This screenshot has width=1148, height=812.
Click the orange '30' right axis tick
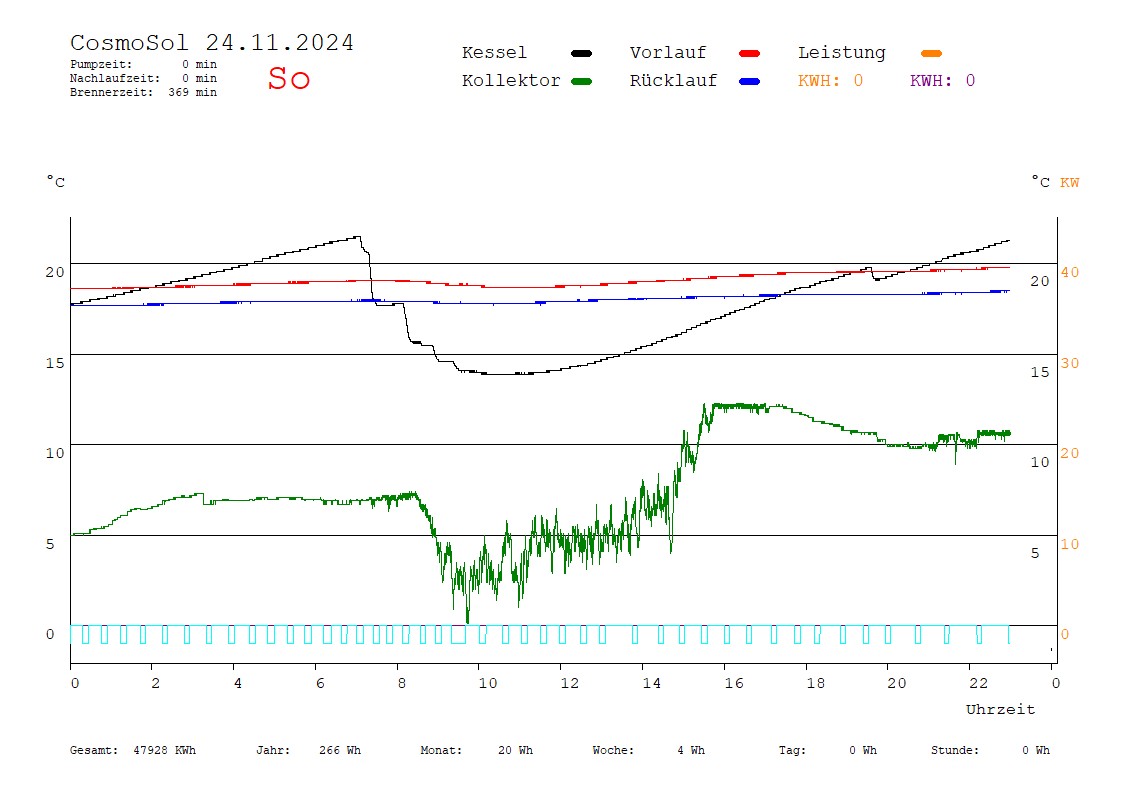1070,363
